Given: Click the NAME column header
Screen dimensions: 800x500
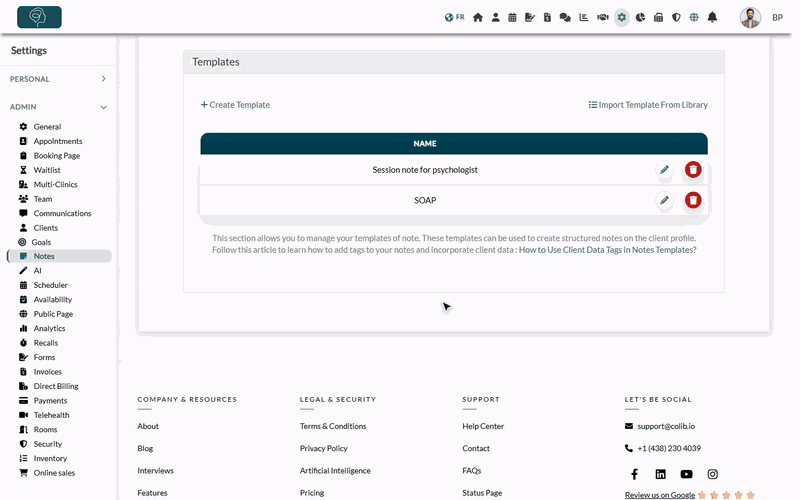Looking at the screenshot, I should coord(424,144).
